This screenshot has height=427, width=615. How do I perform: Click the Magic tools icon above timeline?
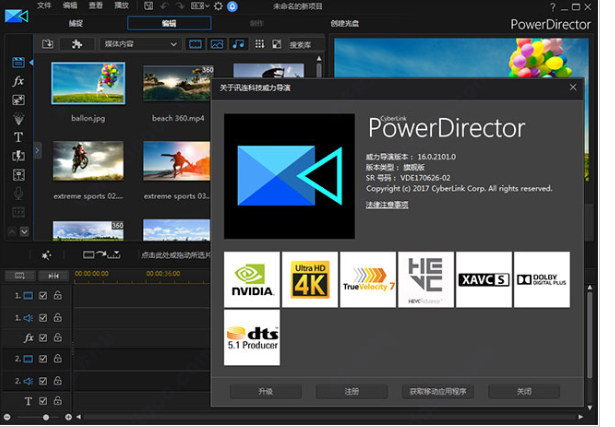click(x=46, y=256)
